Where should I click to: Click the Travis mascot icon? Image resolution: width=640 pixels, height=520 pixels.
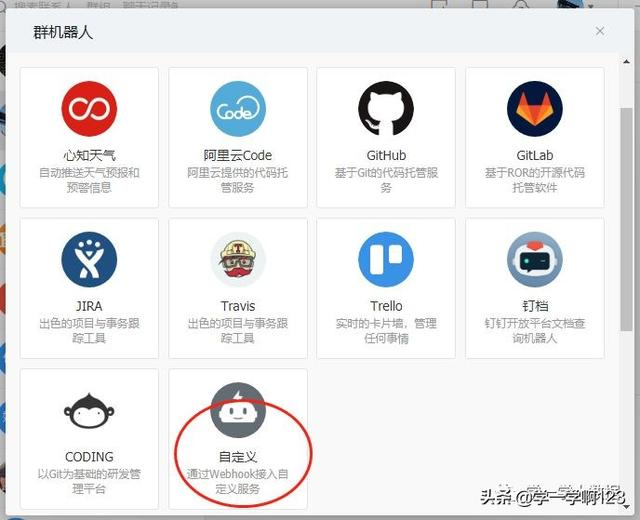pyautogui.click(x=238, y=260)
